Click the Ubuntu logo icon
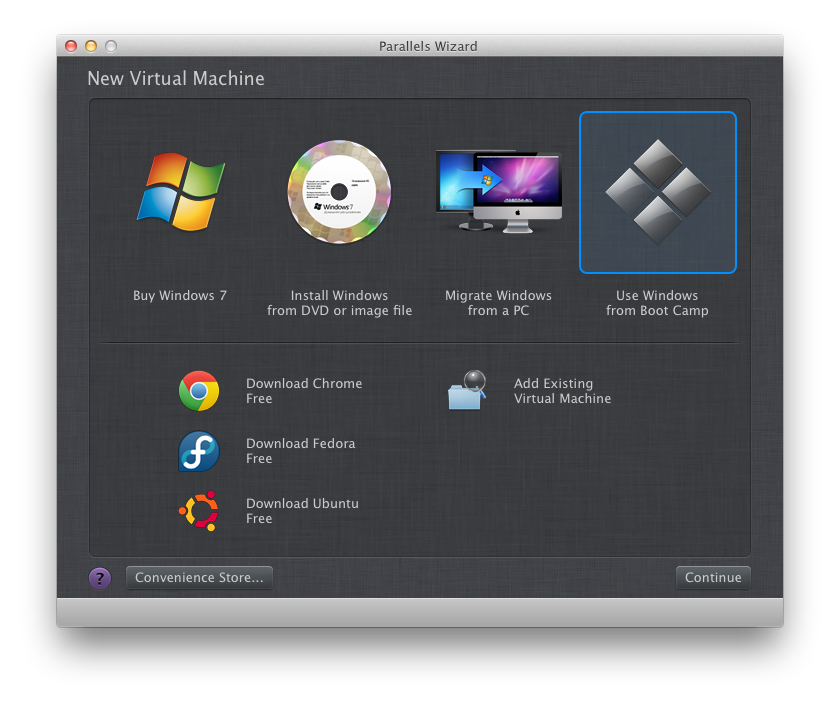Image resolution: width=840 pixels, height=706 pixels. [x=199, y=511]
